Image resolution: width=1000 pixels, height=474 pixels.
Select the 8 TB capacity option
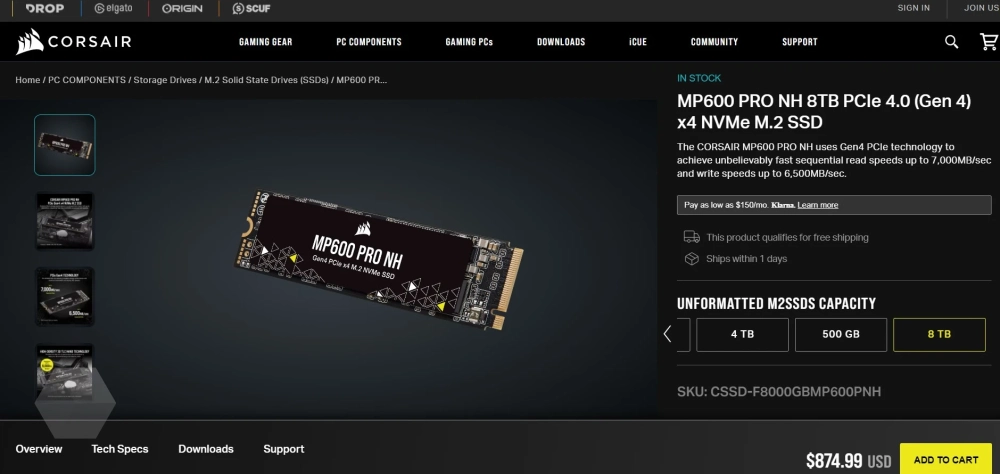pyautogui.click(x=939, y=335)
